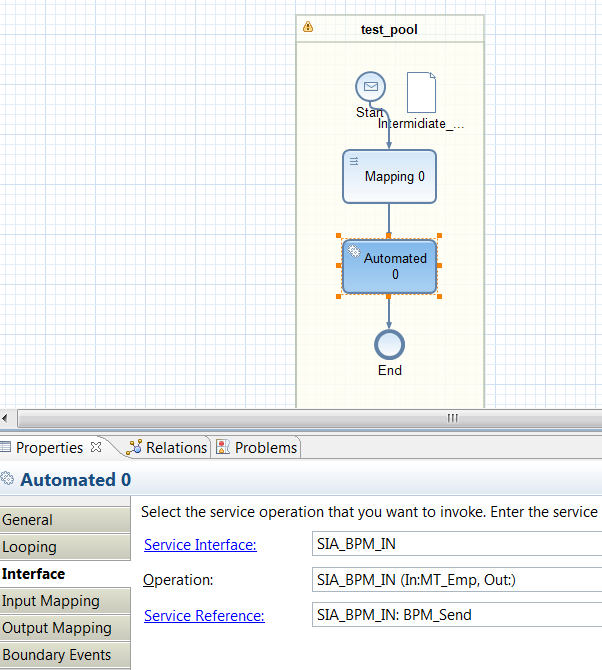Click the connector between Mapping 0 and Automated 0
This screenshot has width=602, height=670.
[389, 220]
